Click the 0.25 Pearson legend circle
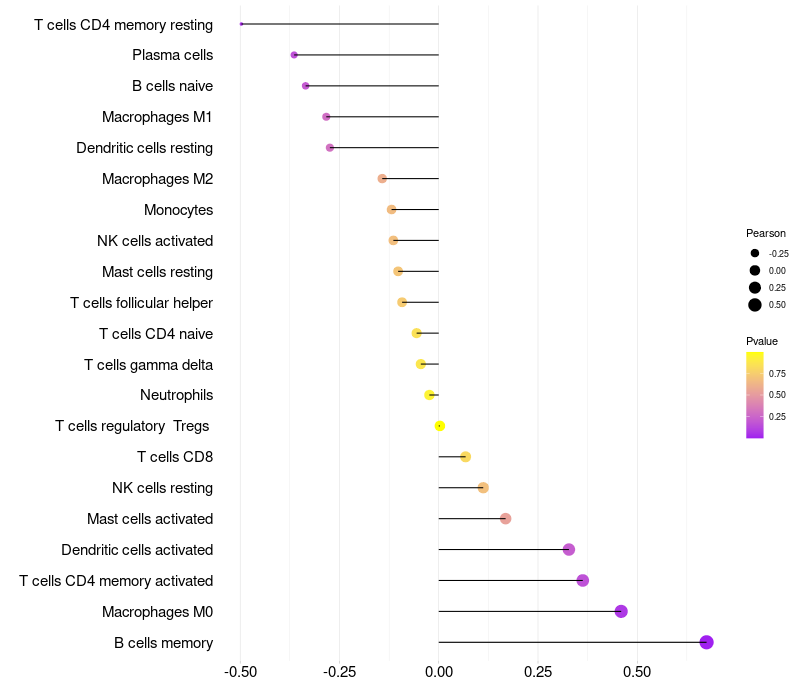 click(755, 288)
